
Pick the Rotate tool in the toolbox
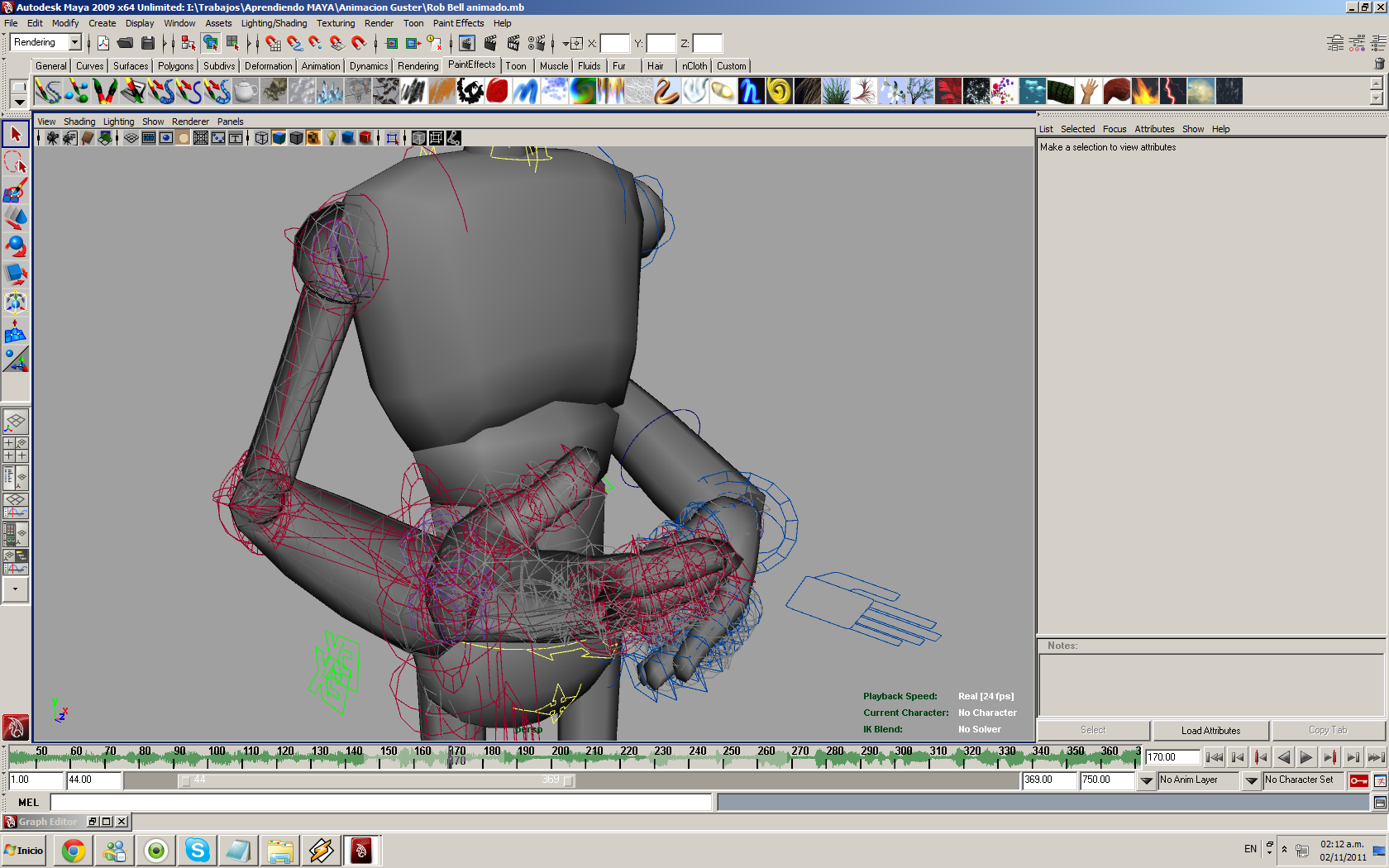(16, 246)
